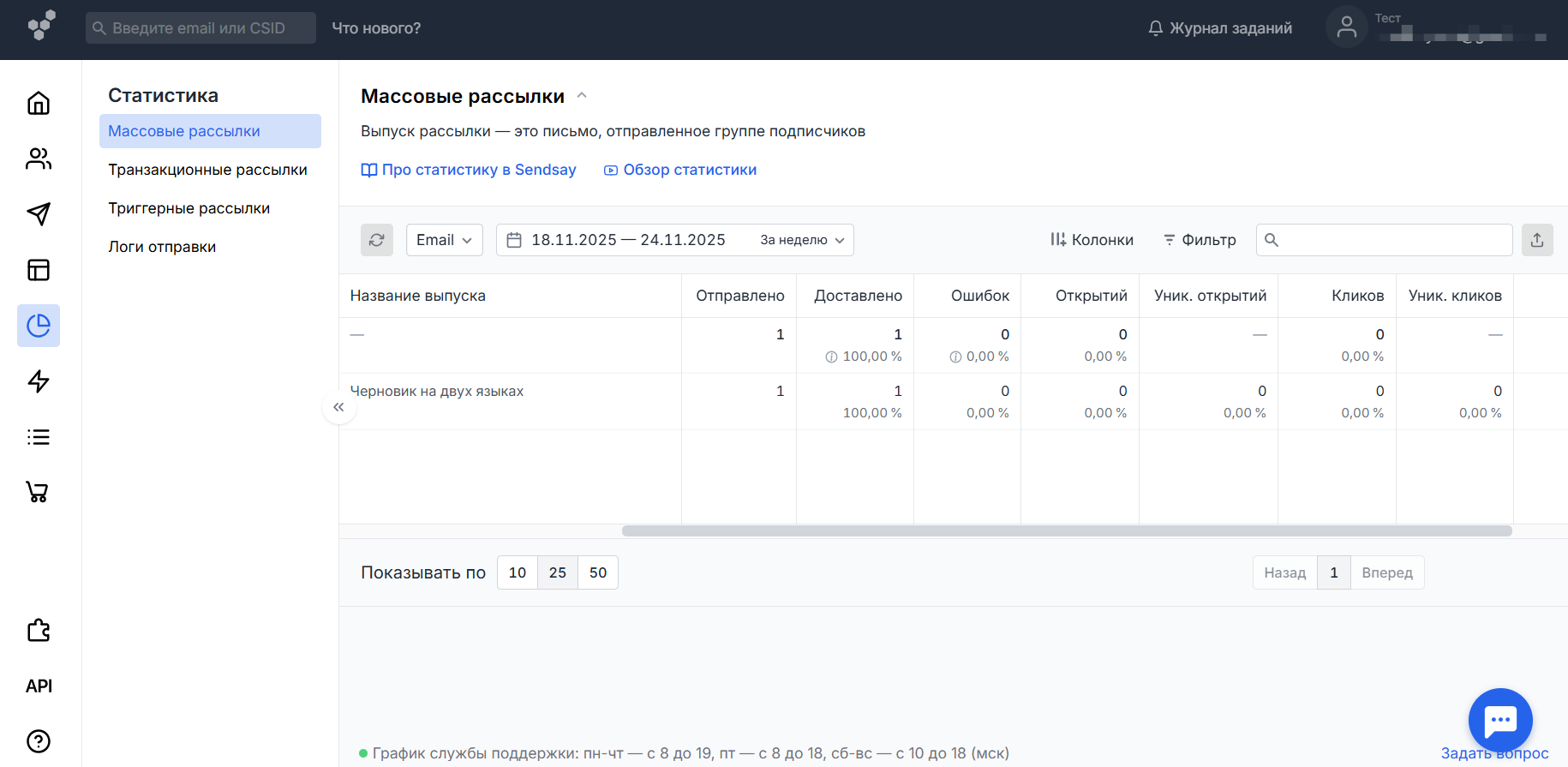The height and width of the screenshot is (767, 1568).
Task: Click the horizontal table scrollbar
Action: point(1066,531)
